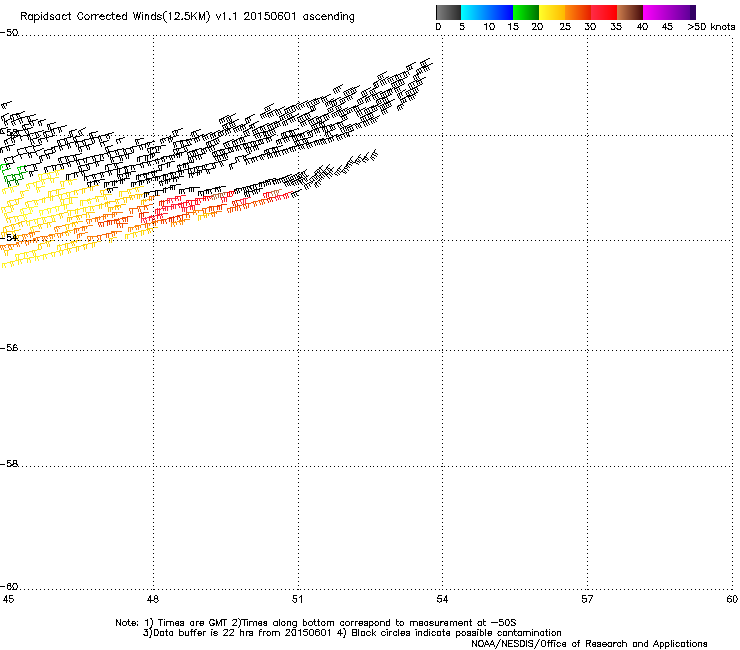Click the green 15-20 knots legend color

coord(526,12)
